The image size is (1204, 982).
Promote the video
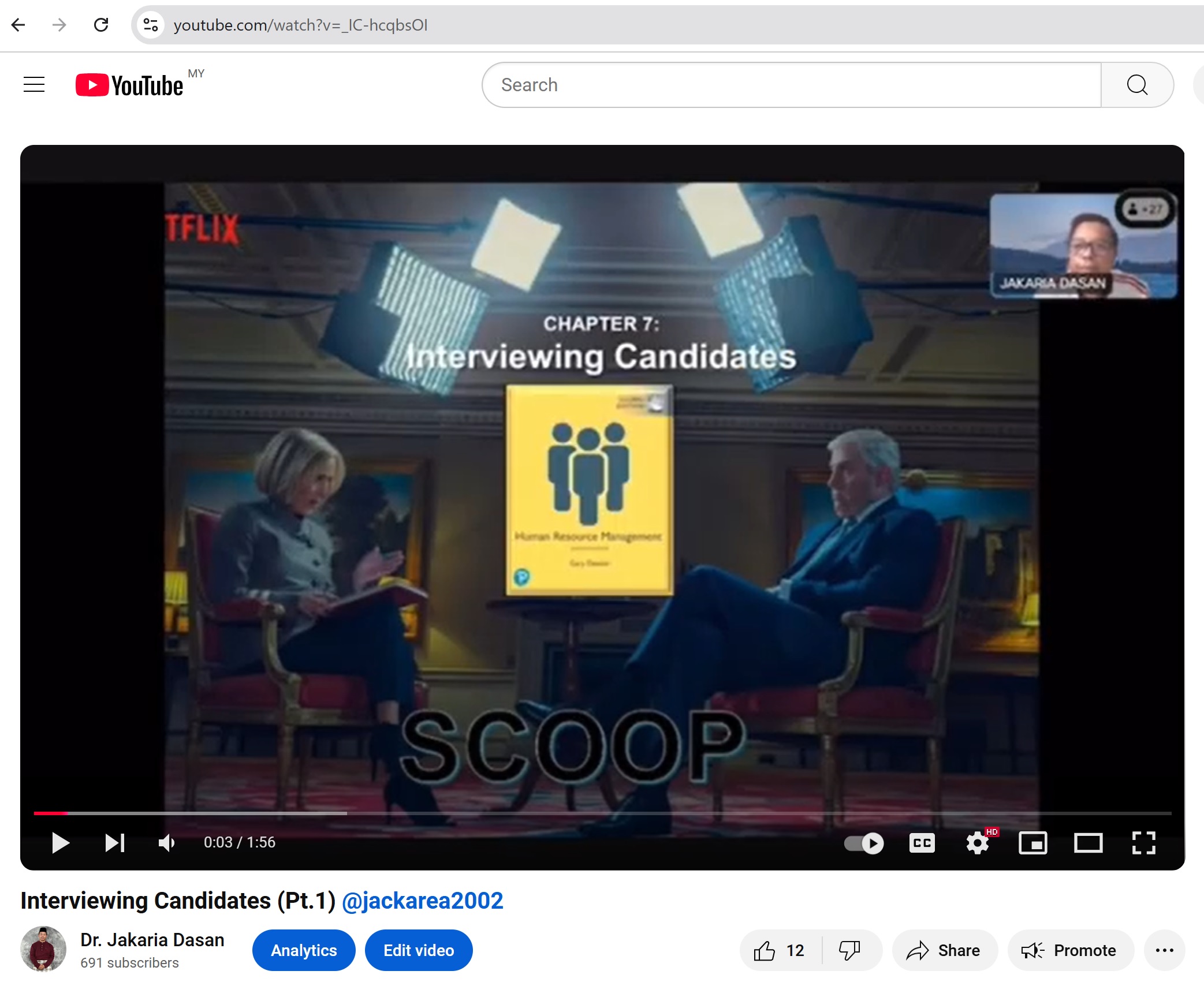(x=1070, y=950)
